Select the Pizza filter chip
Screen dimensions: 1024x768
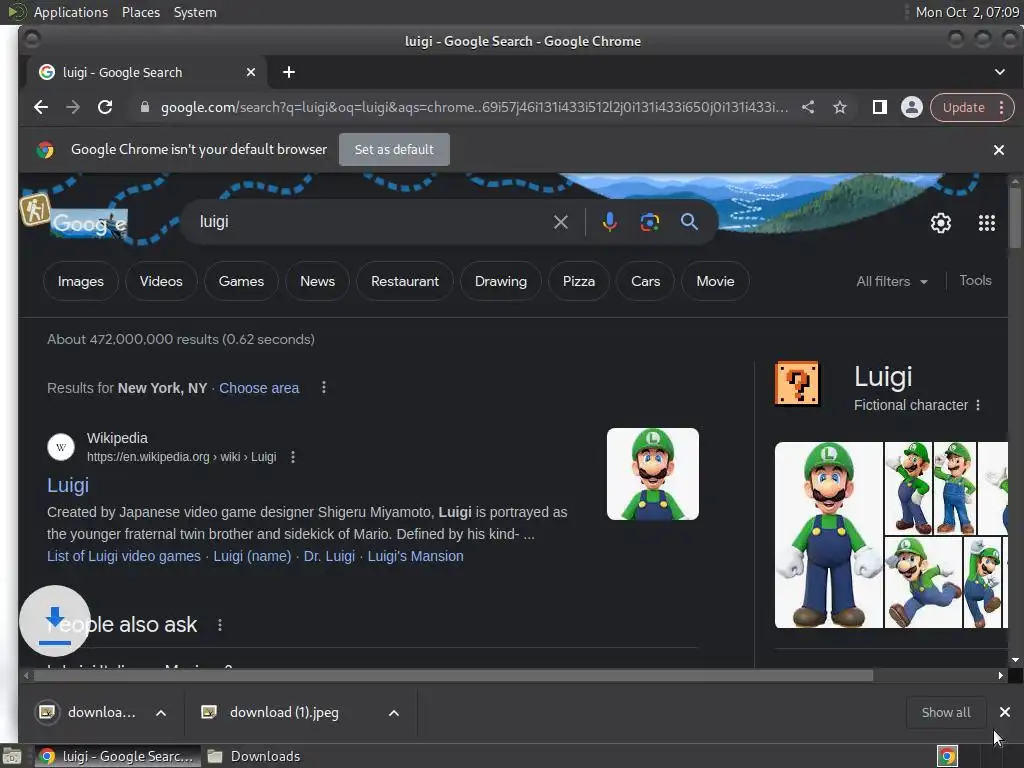pyautogui.click(x=579, y=281)
